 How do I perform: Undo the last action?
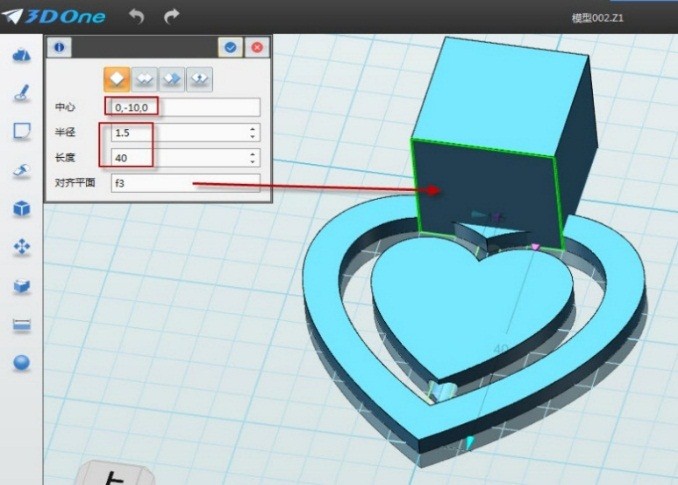137,17
